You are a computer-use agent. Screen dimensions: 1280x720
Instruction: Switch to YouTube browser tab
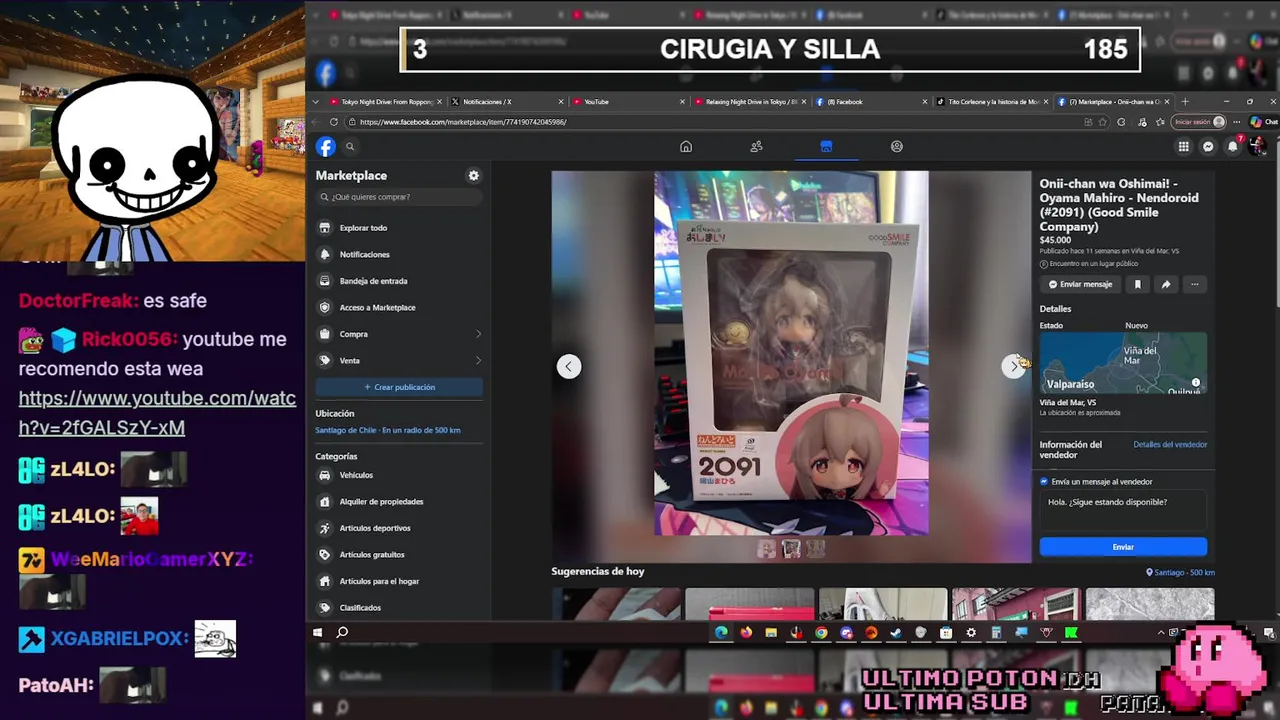tap(628, 102)
